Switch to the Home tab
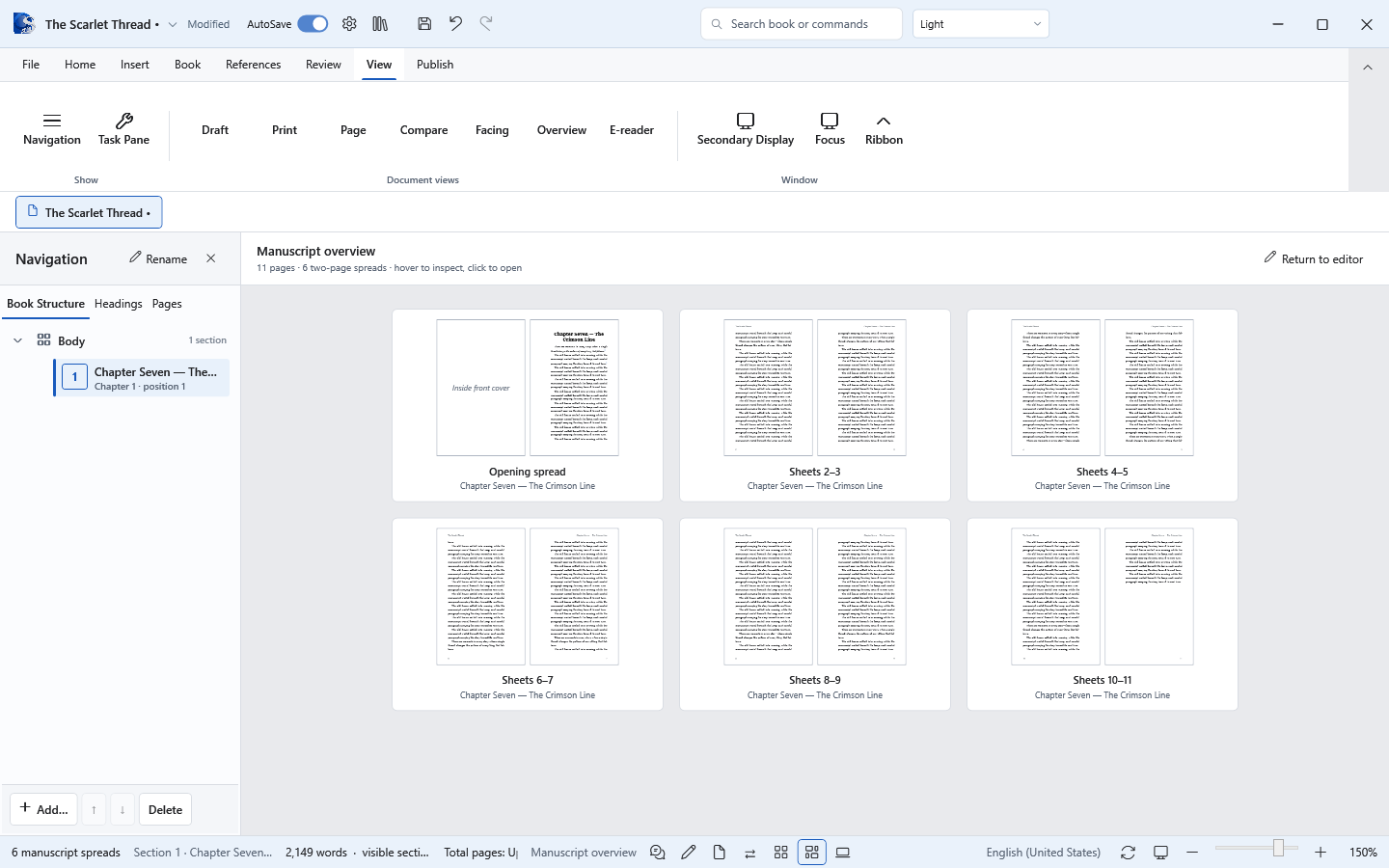The image size is (1389, 868). pos(80,65)
